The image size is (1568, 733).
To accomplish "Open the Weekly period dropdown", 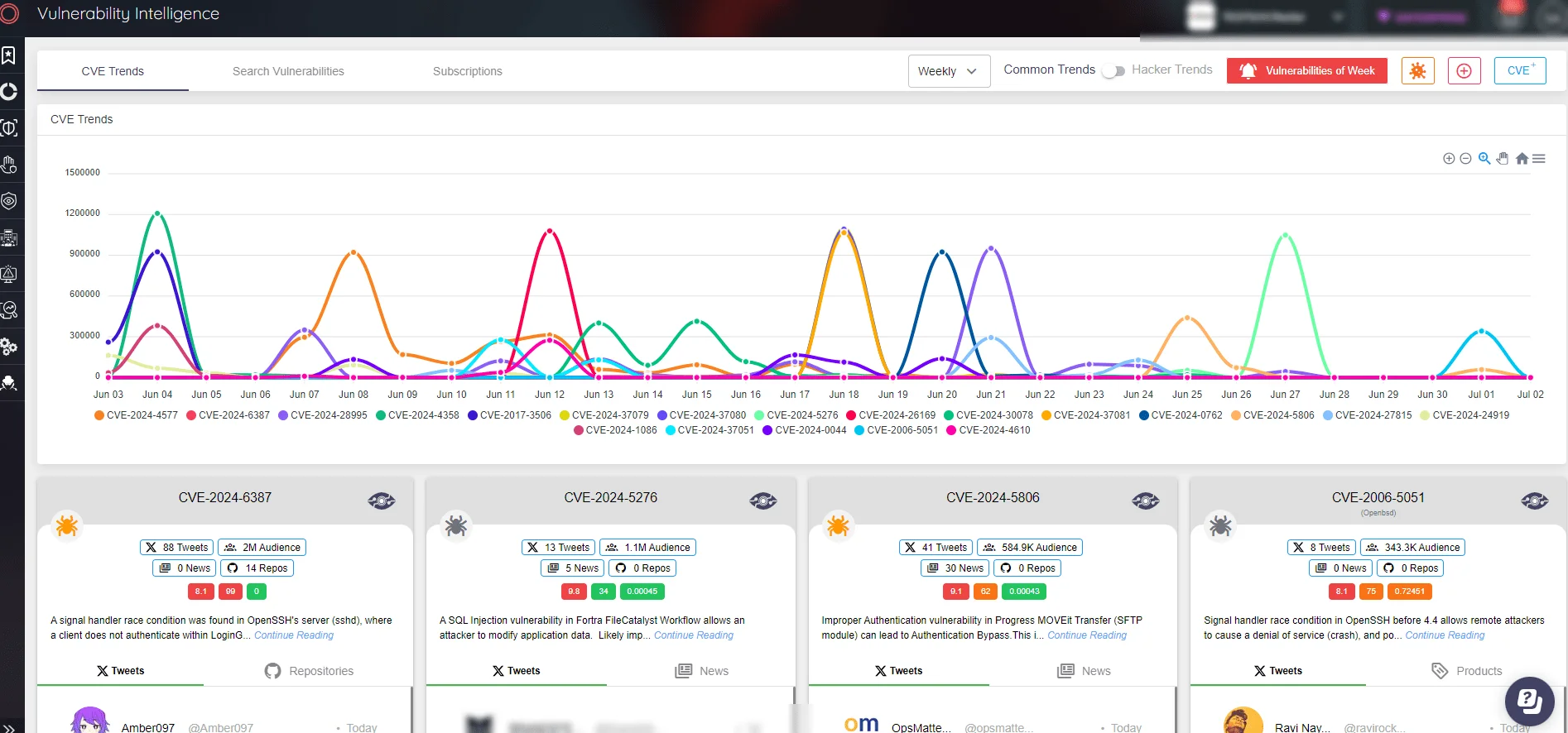I will coord(949,71).
